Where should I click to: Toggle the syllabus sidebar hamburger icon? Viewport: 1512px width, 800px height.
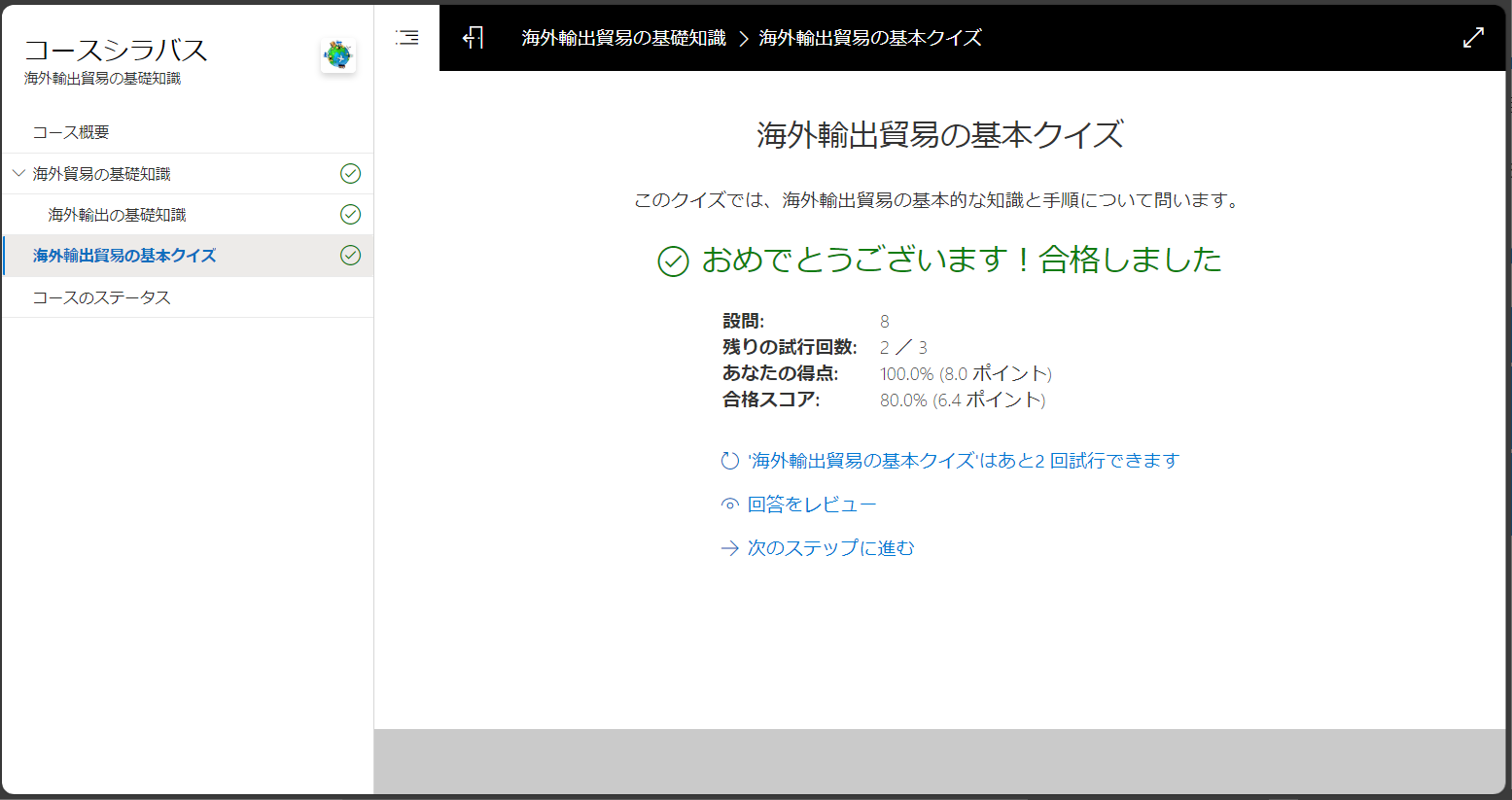407,38
